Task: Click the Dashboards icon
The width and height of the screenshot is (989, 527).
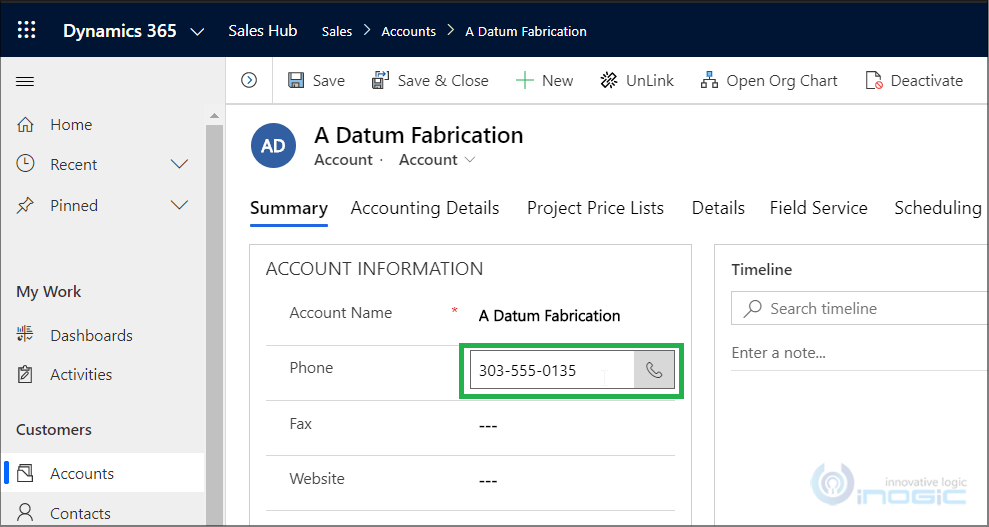Action: [25, 335]
